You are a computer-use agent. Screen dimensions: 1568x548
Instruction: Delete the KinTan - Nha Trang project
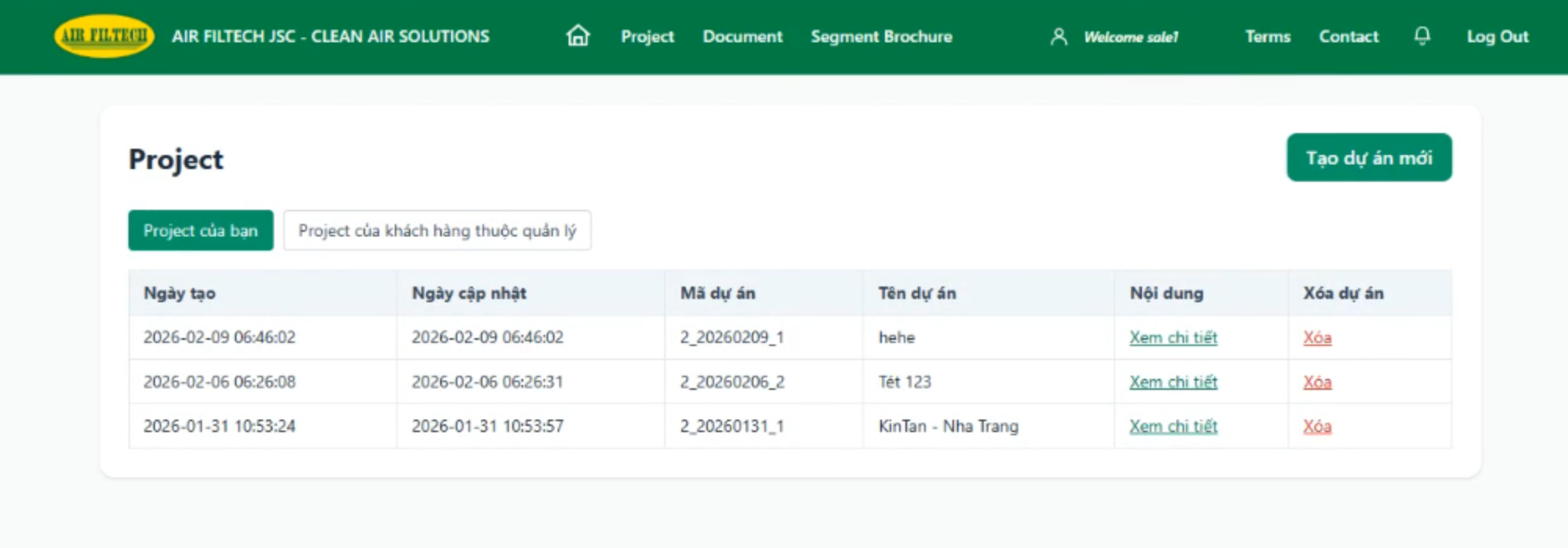(1317, 427)
